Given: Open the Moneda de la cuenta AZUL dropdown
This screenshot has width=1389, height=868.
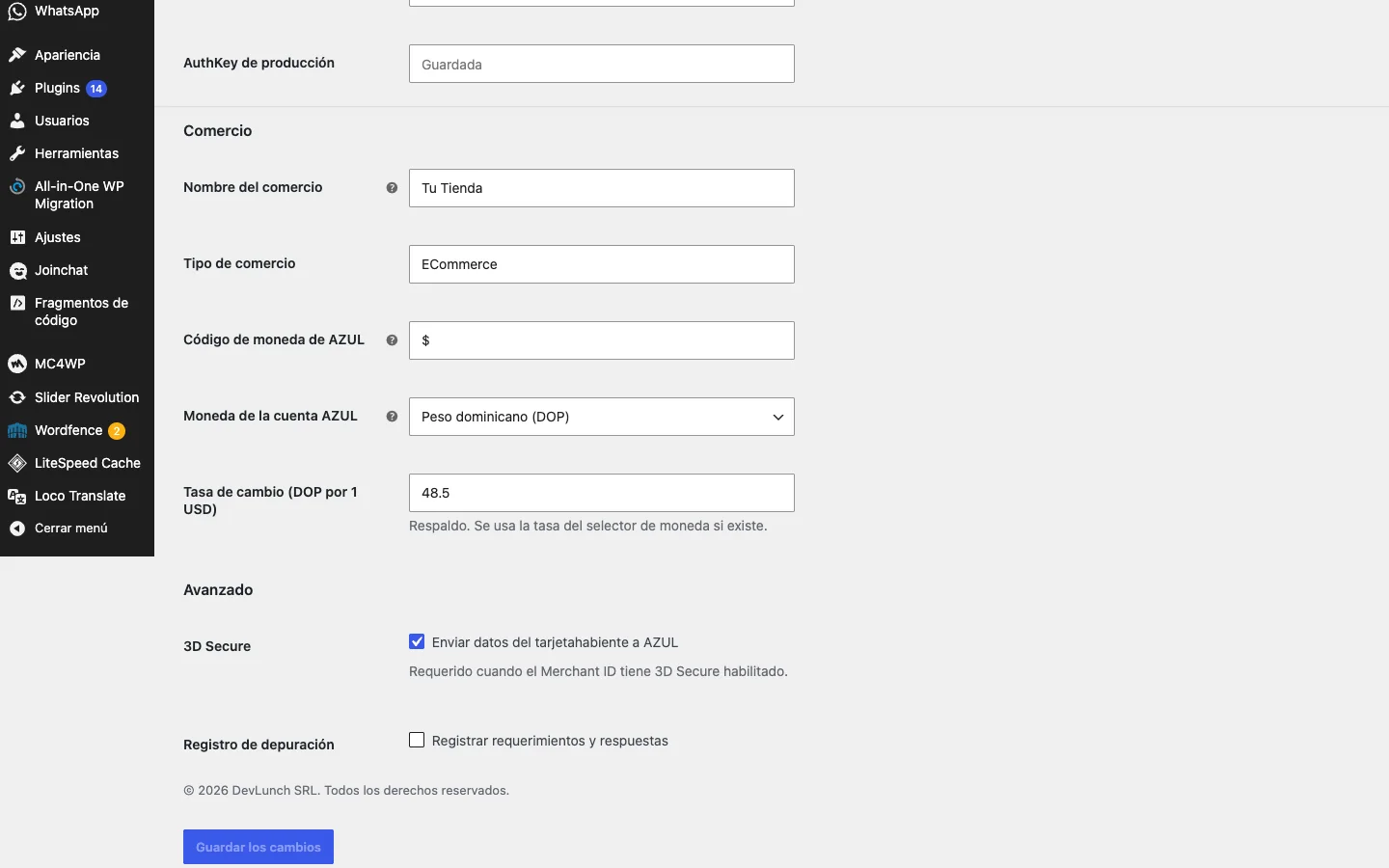Looking at the screenshot, I should 602,417.
